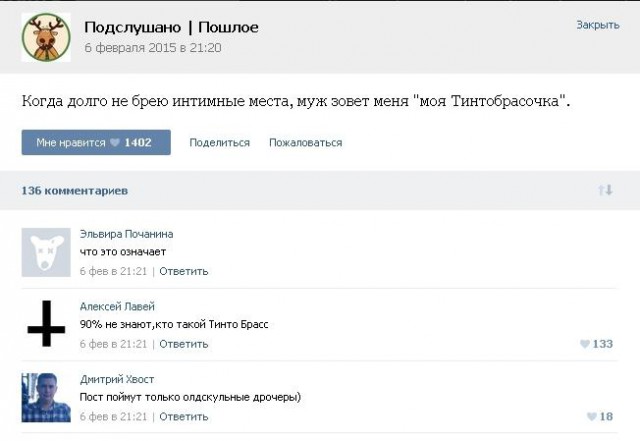Open Дмитрий Хвост's profile name link
Viewport: 640px width, 441px height.
(117, 379)
